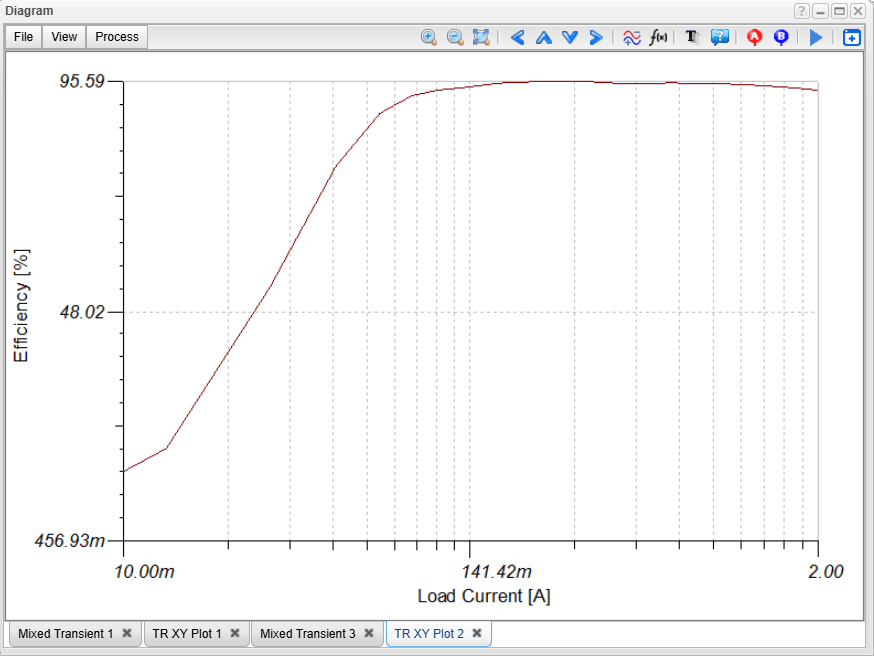Pan the plot right with right arrow

[596, 37]
